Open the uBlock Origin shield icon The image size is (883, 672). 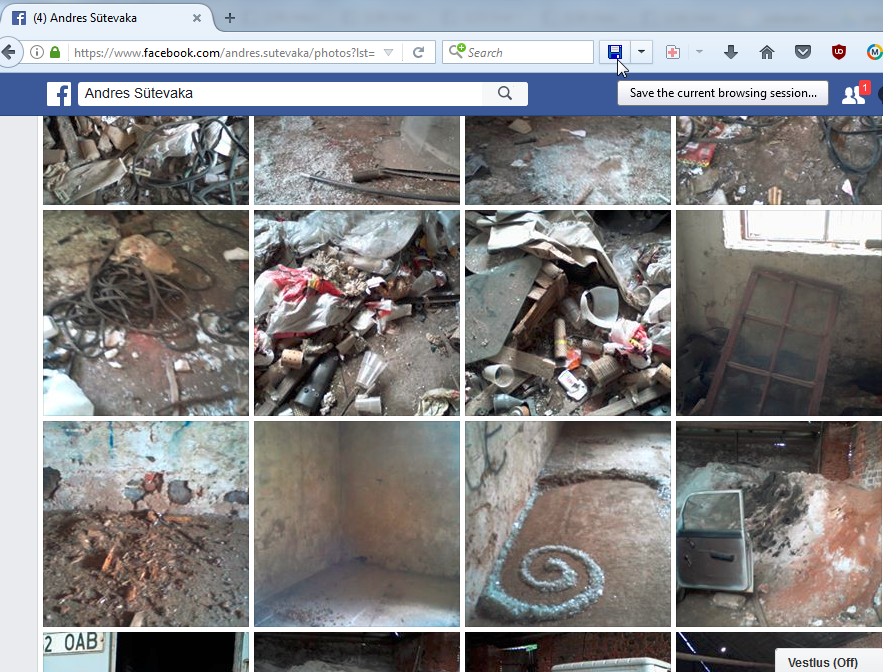click(839, 52)
